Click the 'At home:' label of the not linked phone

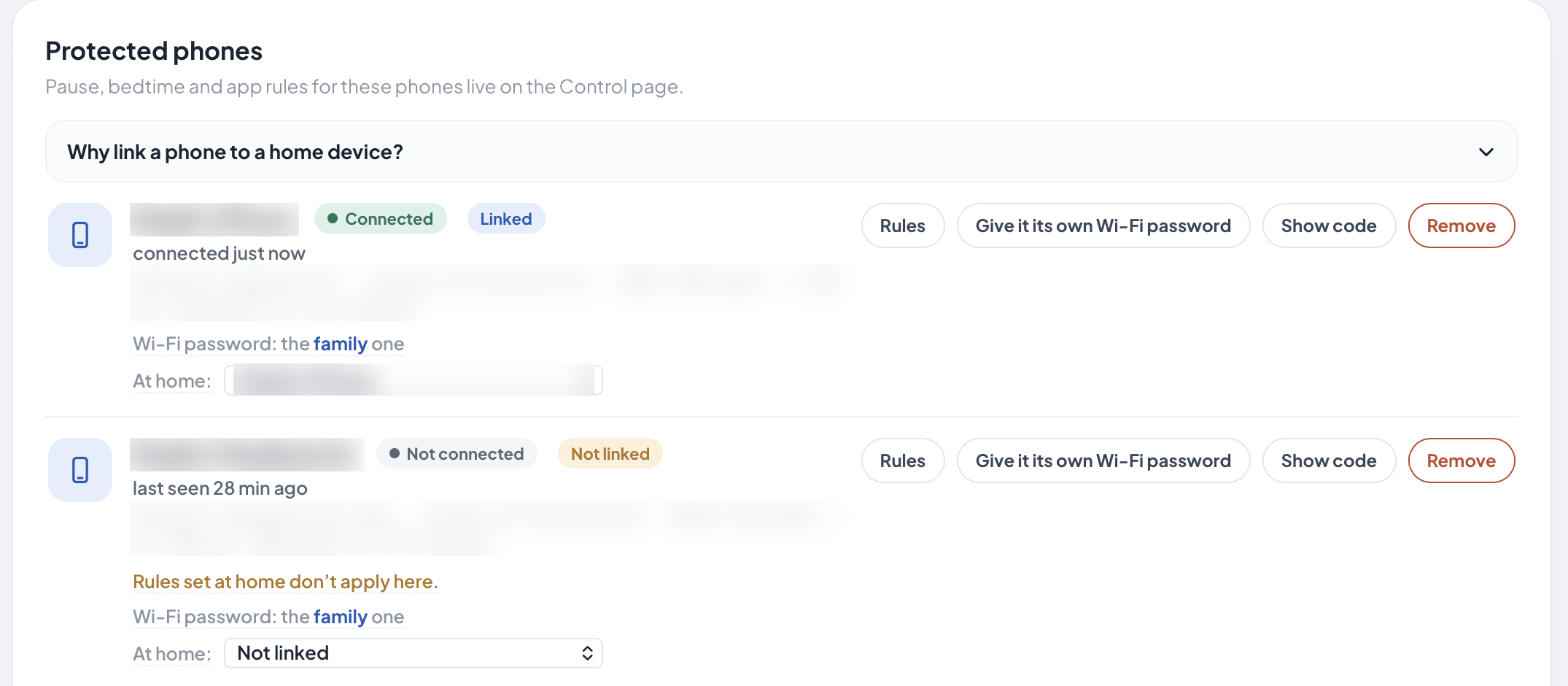pyautogui.click(x=171, y=654)
